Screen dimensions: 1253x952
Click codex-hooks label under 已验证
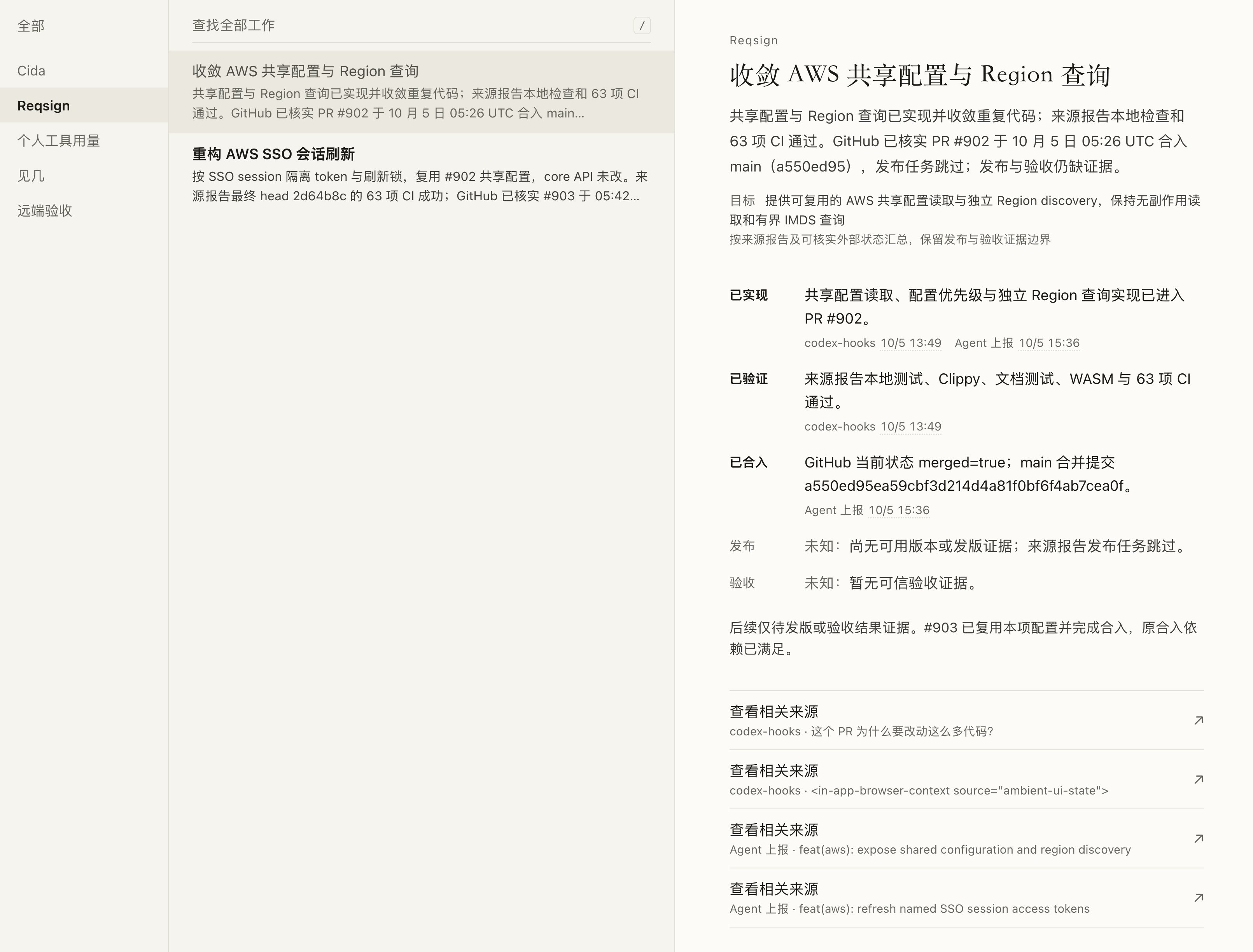[839, 426]
